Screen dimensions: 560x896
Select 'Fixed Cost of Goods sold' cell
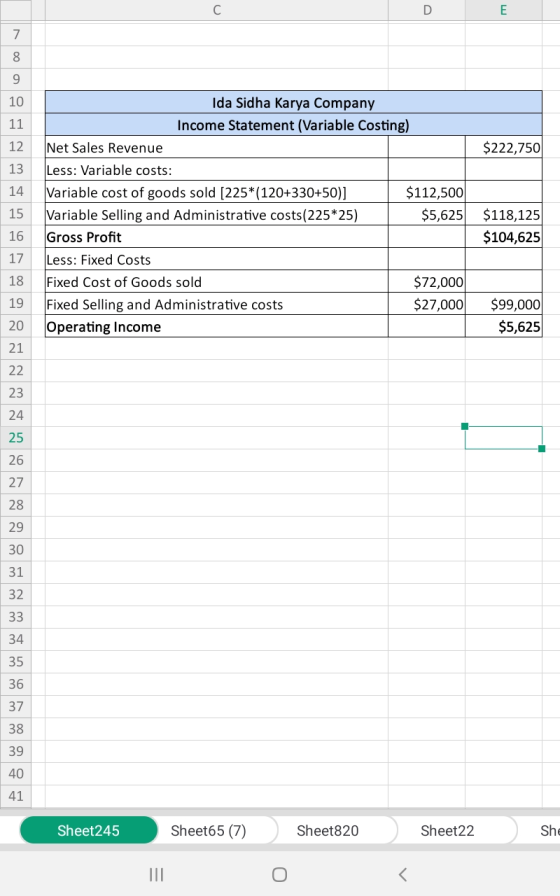pos(217,282)
